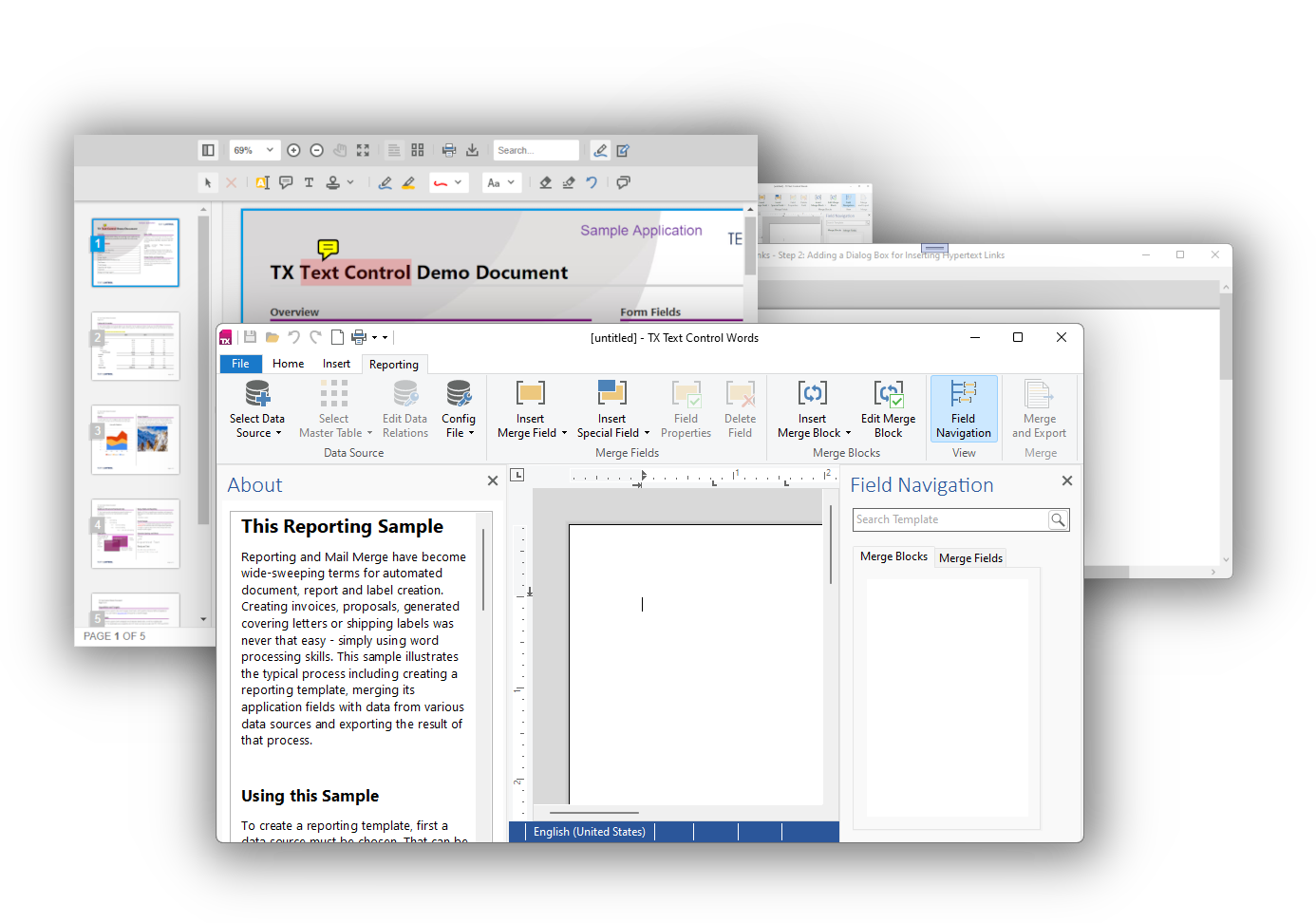Select the stamp annotation tool
Image resolution: width=1316 pixels, height=923 pixels.
[x=333, y=182]
